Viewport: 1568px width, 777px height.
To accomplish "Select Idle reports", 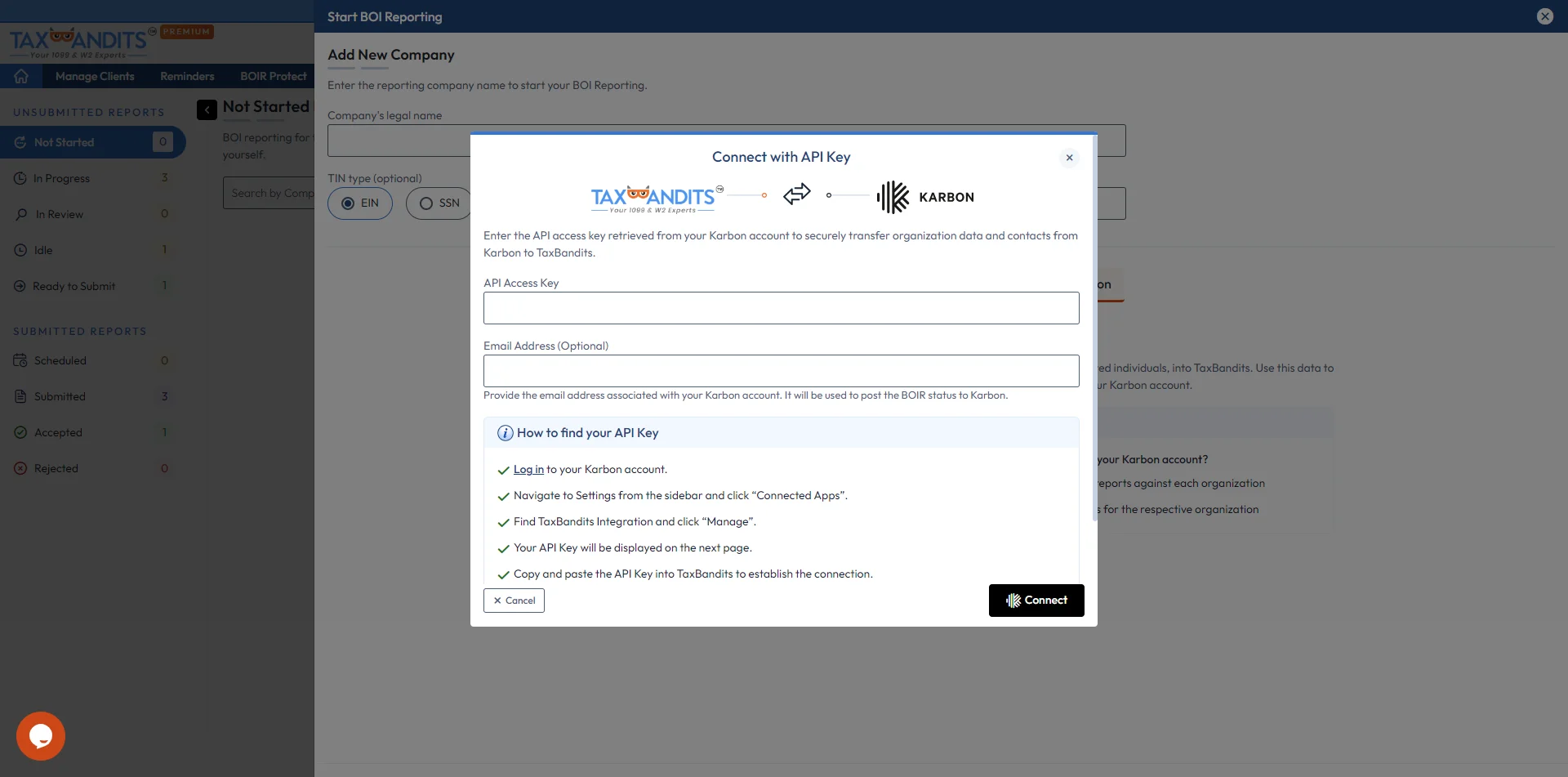I will coord(92,250).
